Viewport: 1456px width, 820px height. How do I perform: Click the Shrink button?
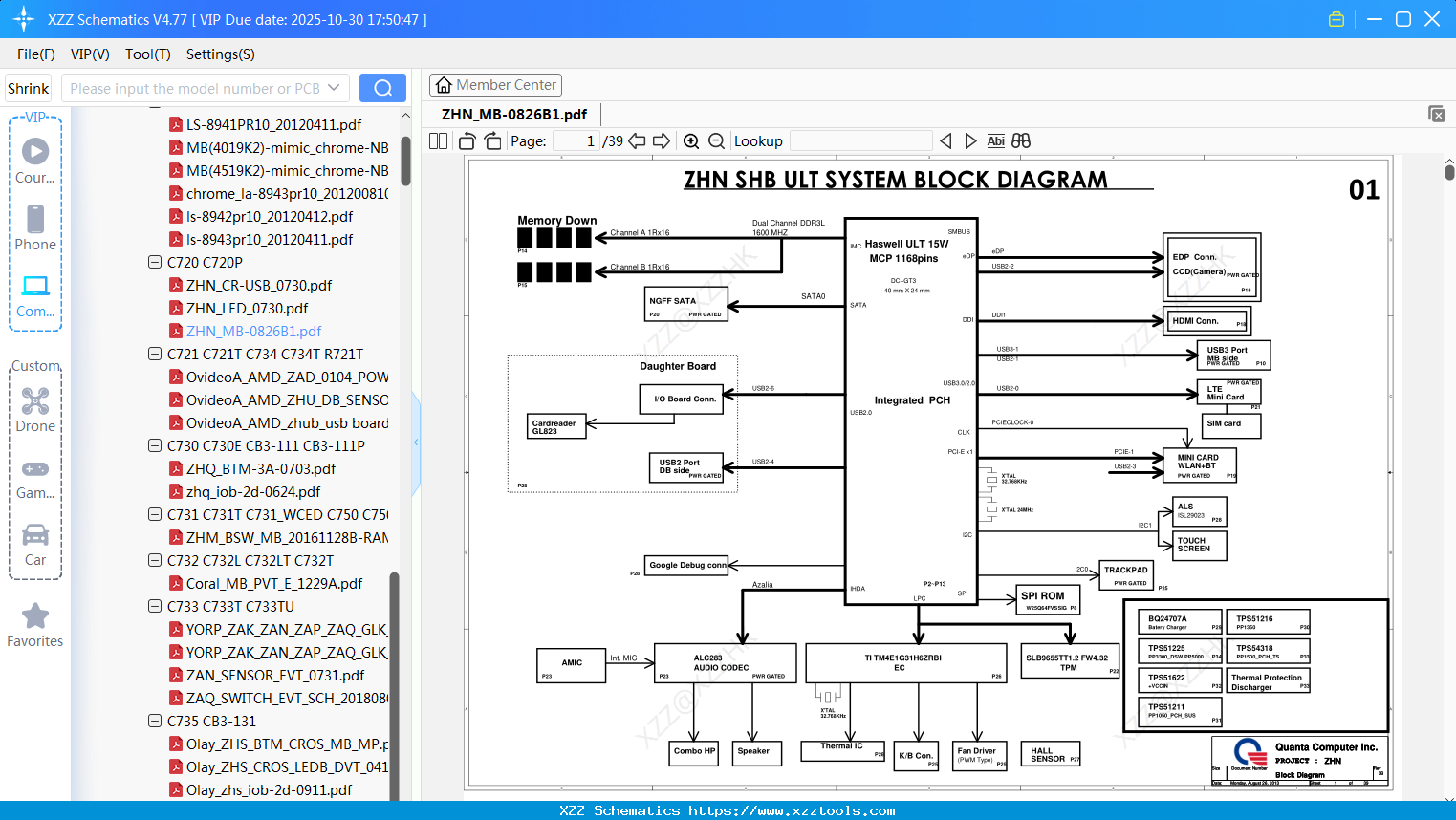pyautogui.click(x=29, y=88)
